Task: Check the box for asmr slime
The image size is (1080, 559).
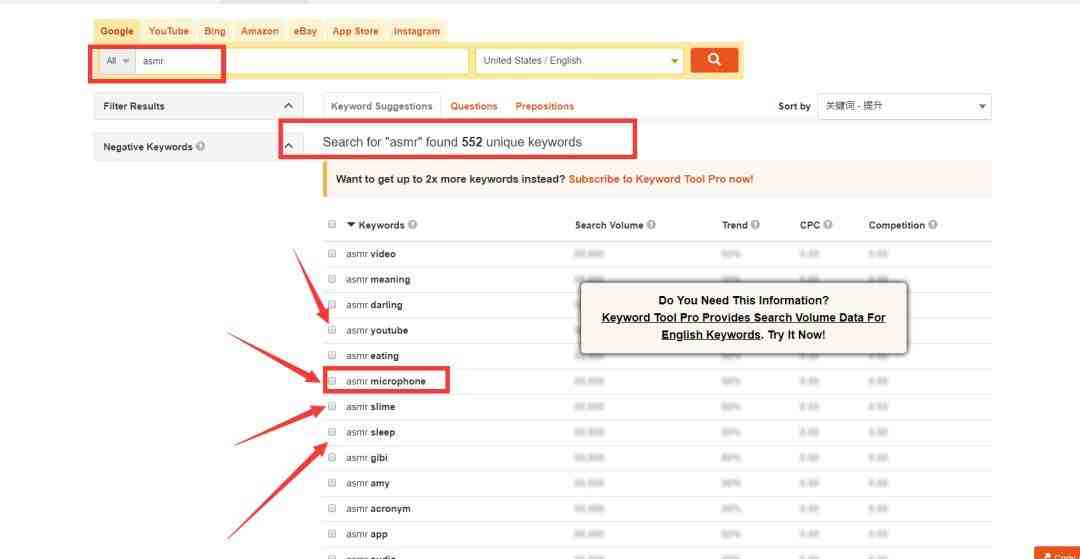Action: (x=332, y=406)
